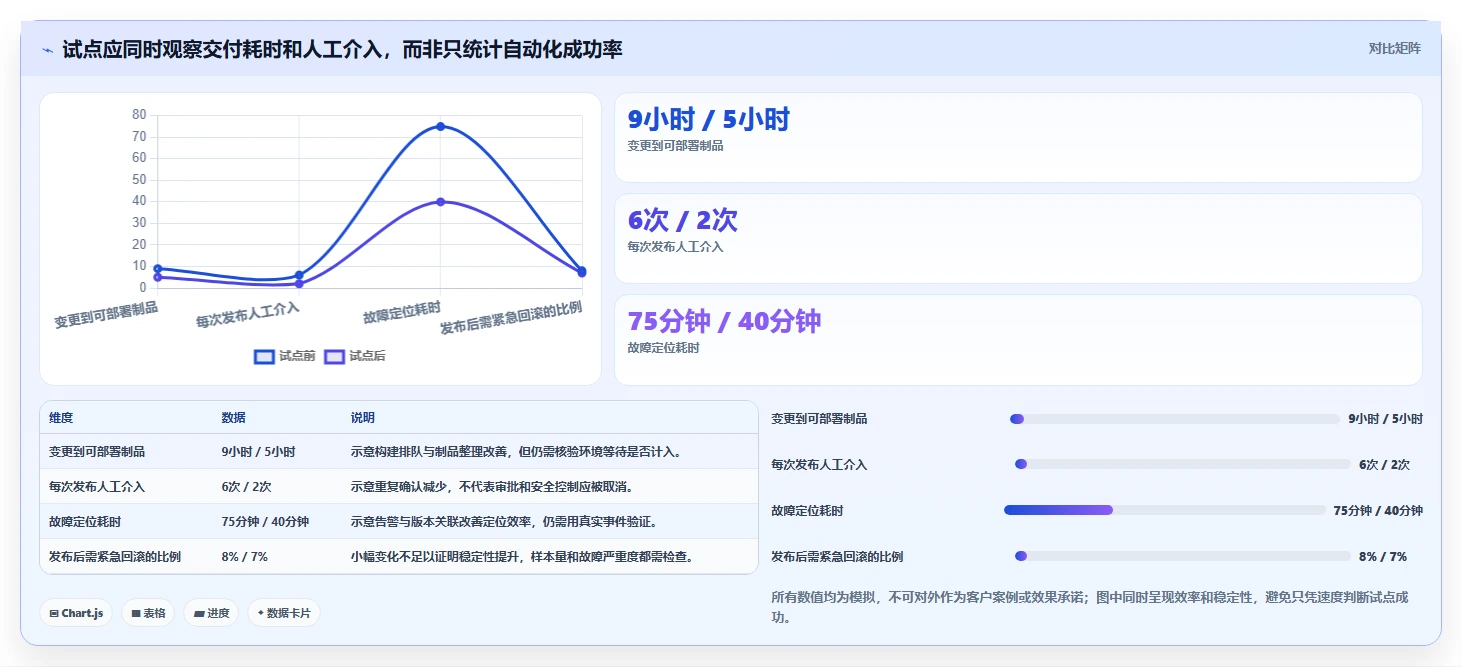1462x667 pixels.
Task: Click table data cell 75分钟 / 40分钟
Action: click(x=265, y=522)
